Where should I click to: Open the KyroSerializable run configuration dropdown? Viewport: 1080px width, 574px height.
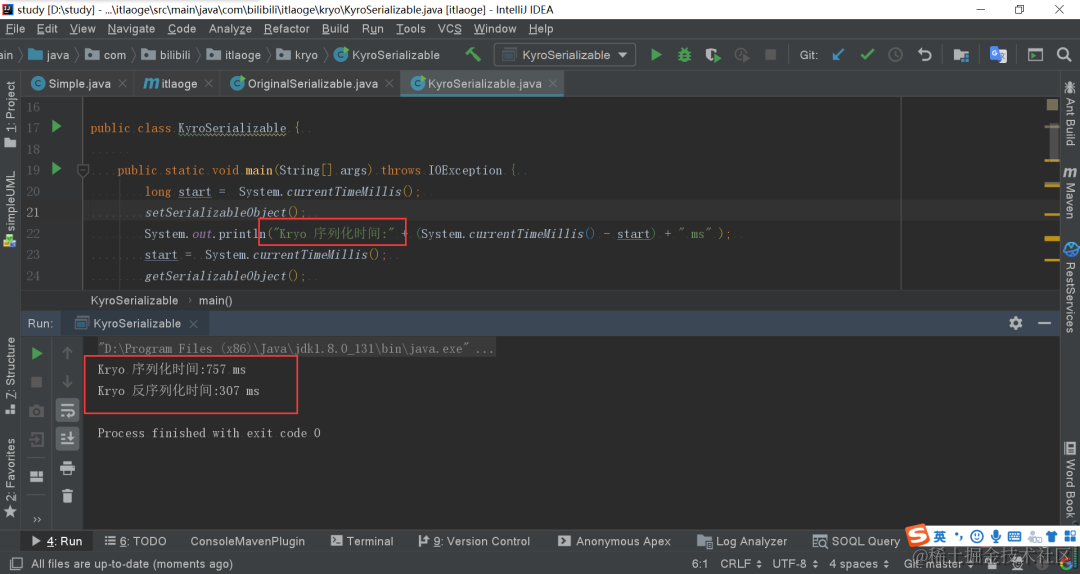(565, 54)
